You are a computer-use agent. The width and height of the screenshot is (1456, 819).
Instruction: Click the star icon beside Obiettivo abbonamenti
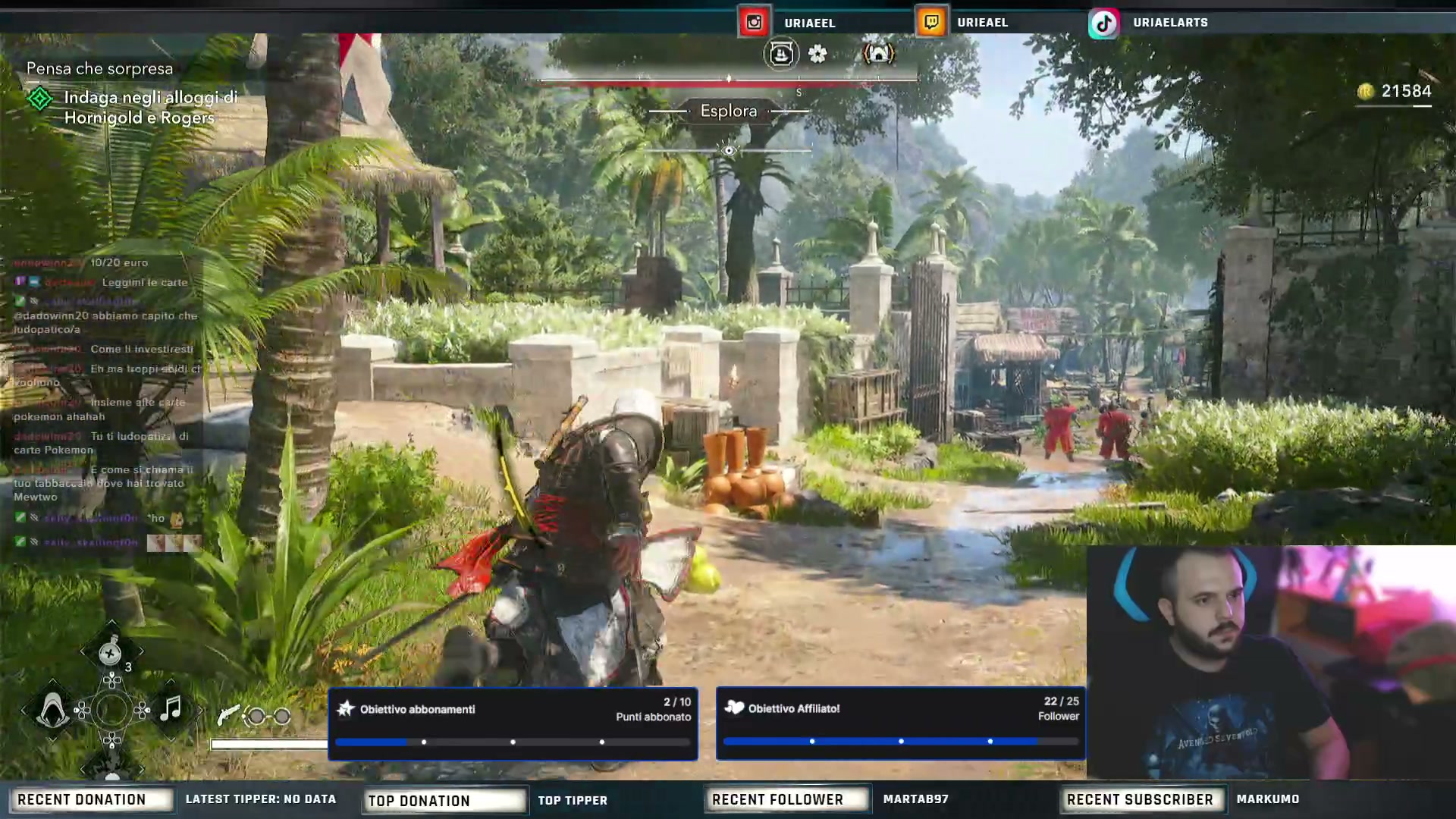346,708
